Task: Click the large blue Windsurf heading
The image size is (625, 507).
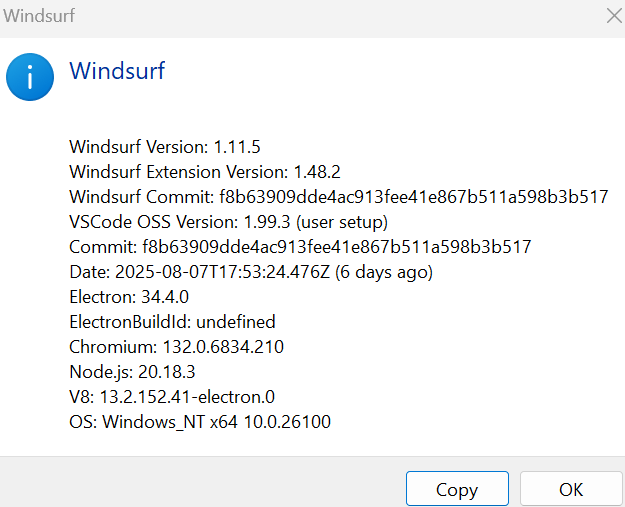Action: [x=116, y=71]
